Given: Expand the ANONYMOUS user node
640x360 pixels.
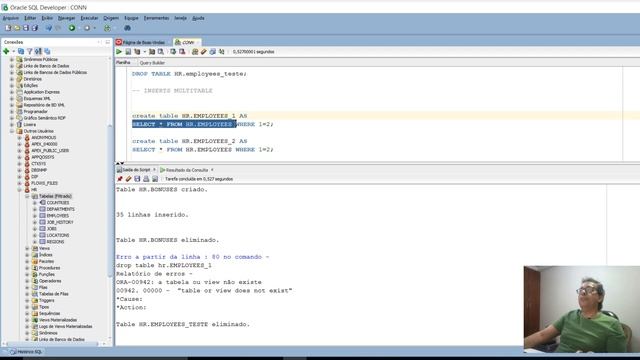Looking at the screenshot, I should tap(20, 138).
